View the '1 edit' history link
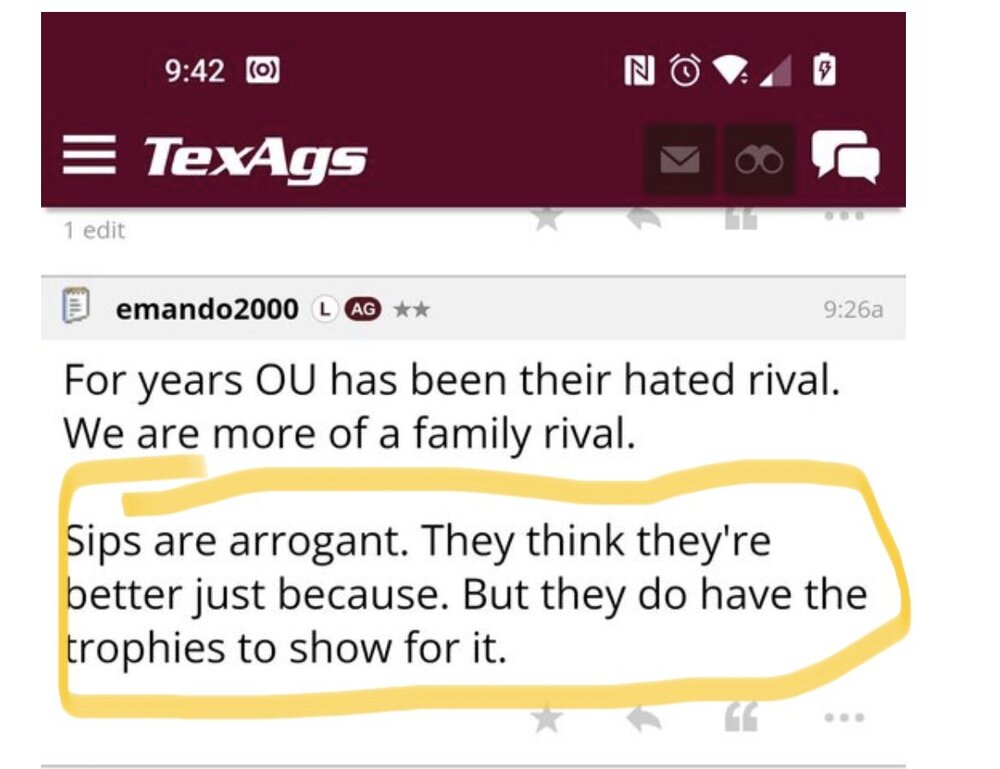 [94, 231]
